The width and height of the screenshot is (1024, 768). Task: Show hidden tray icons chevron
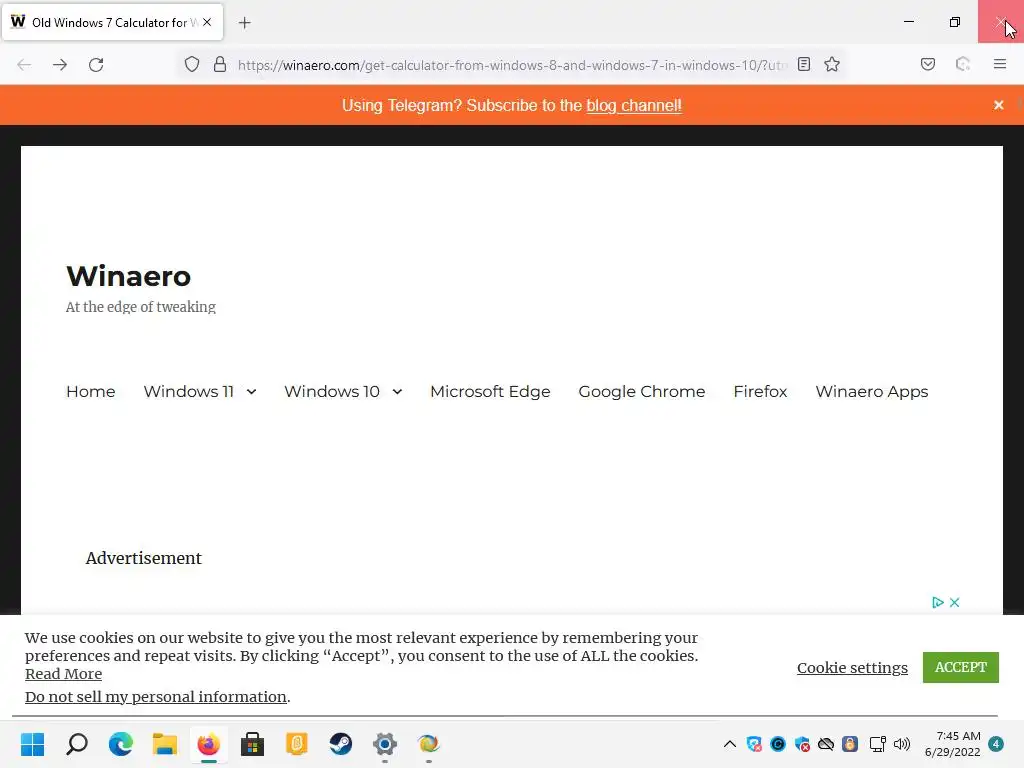pos(730,744)
